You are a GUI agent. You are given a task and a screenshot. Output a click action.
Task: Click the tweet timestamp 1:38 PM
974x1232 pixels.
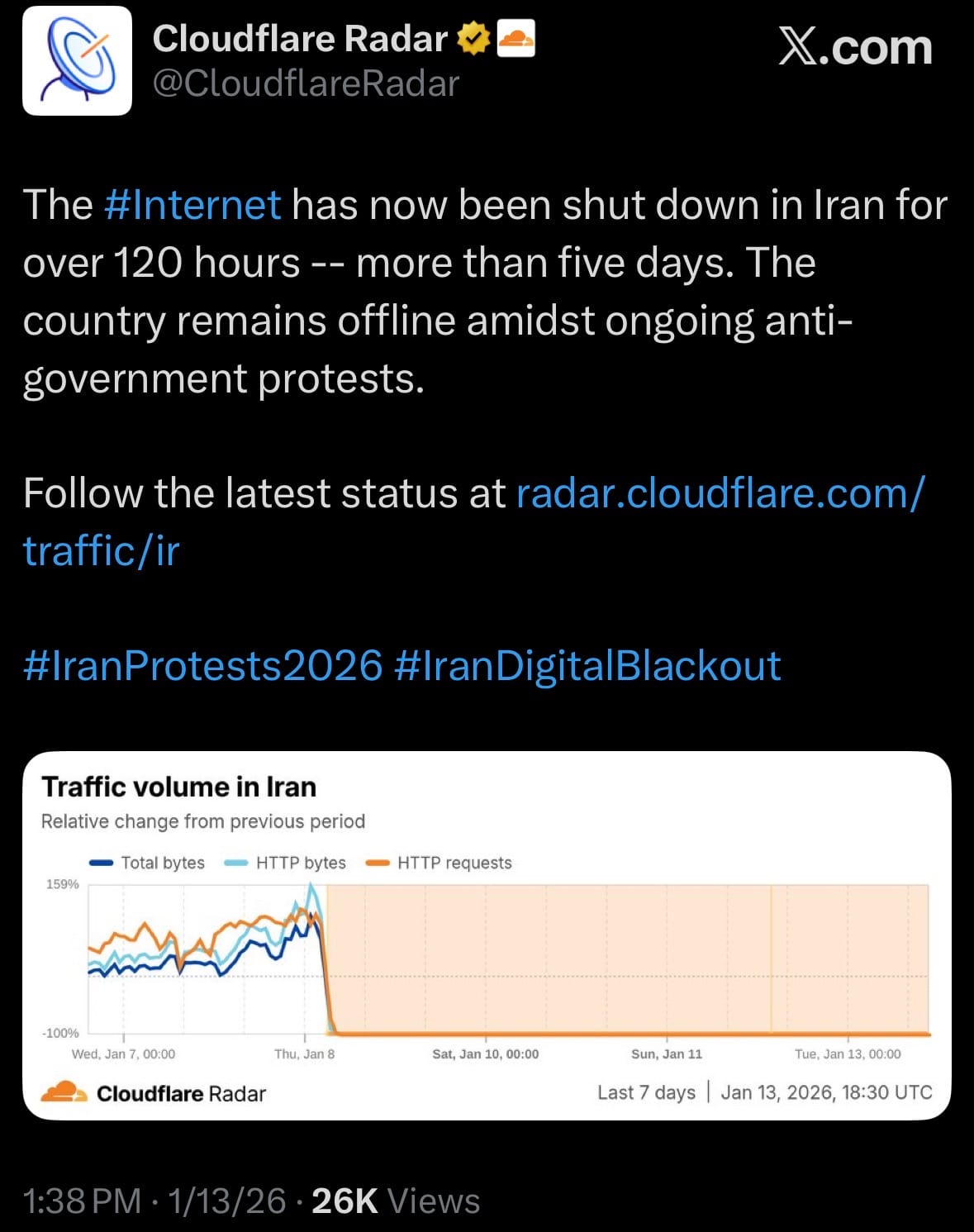point(83,1201)
